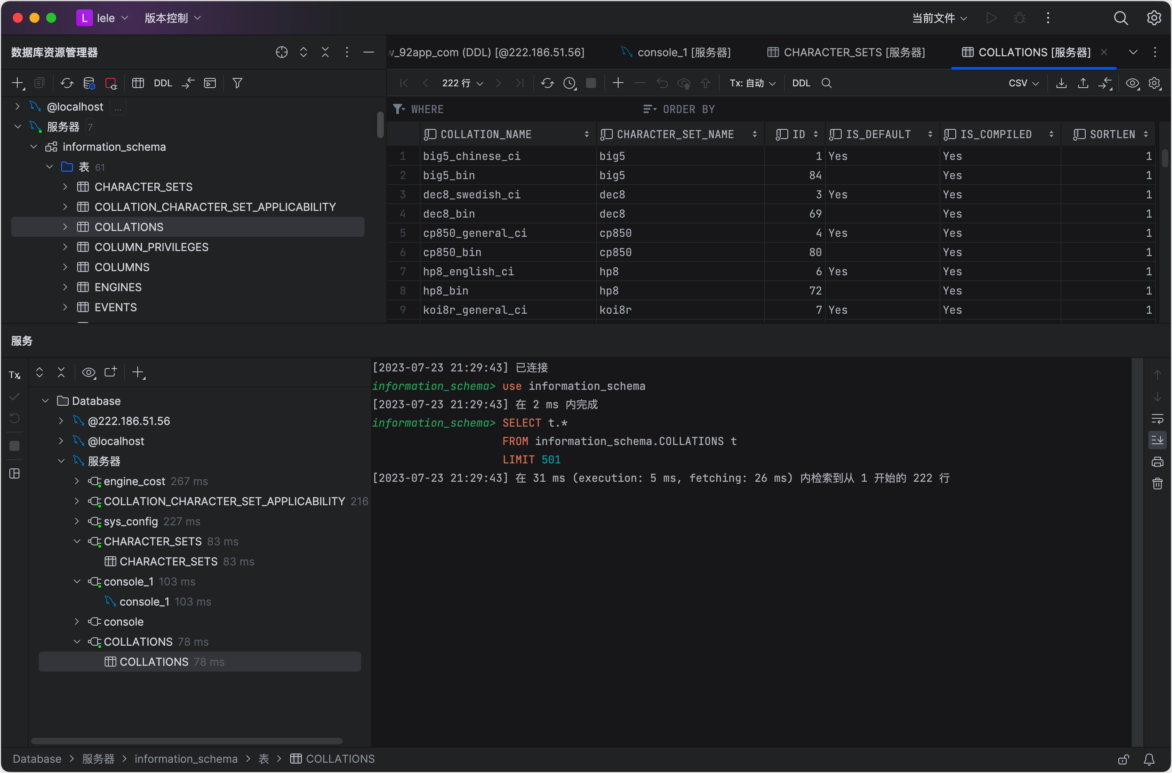The image size is (1172, 773).
Task: Open data grid settings gear
Action: [x=1155, y=83]
